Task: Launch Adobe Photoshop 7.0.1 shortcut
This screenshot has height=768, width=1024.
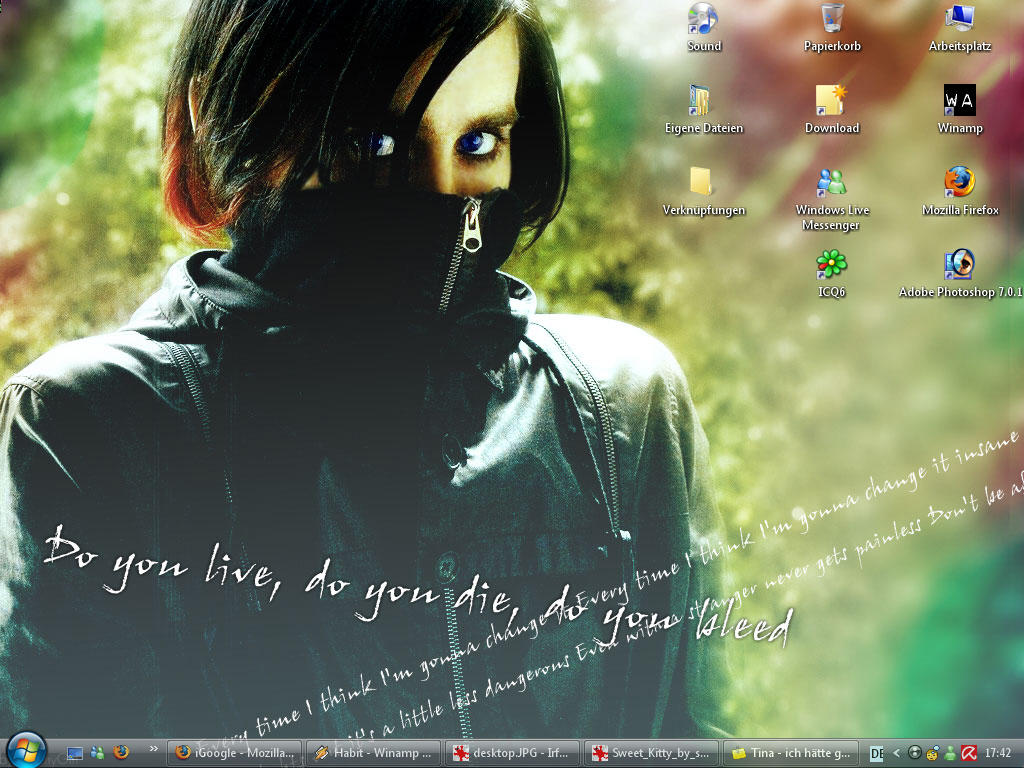Action: pyautogui.click(x=960, y=273)
